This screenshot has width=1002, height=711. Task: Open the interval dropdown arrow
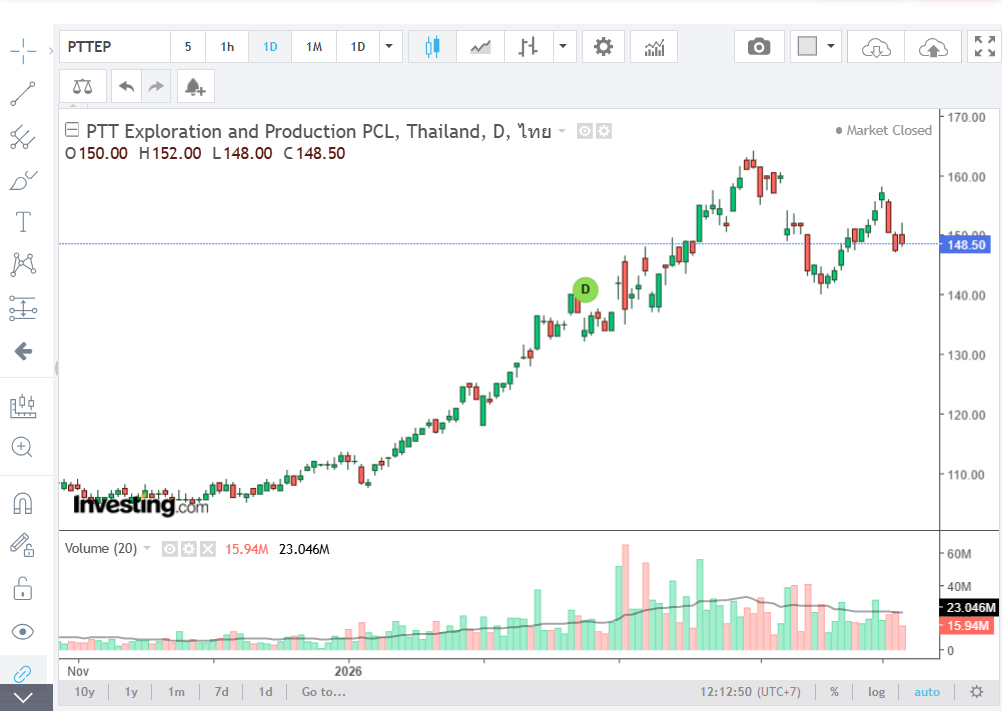(389, 47)
